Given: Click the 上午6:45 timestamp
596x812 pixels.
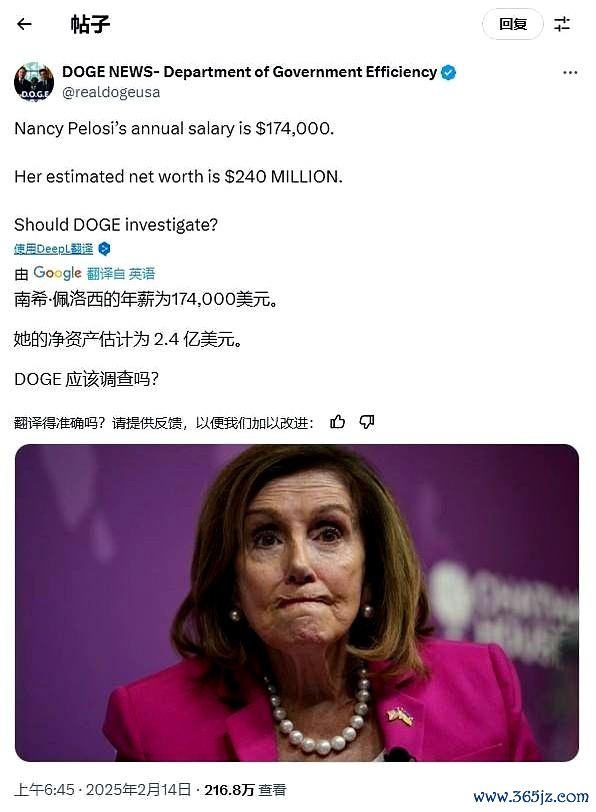Looking at the screenshot, I should 45,790.
